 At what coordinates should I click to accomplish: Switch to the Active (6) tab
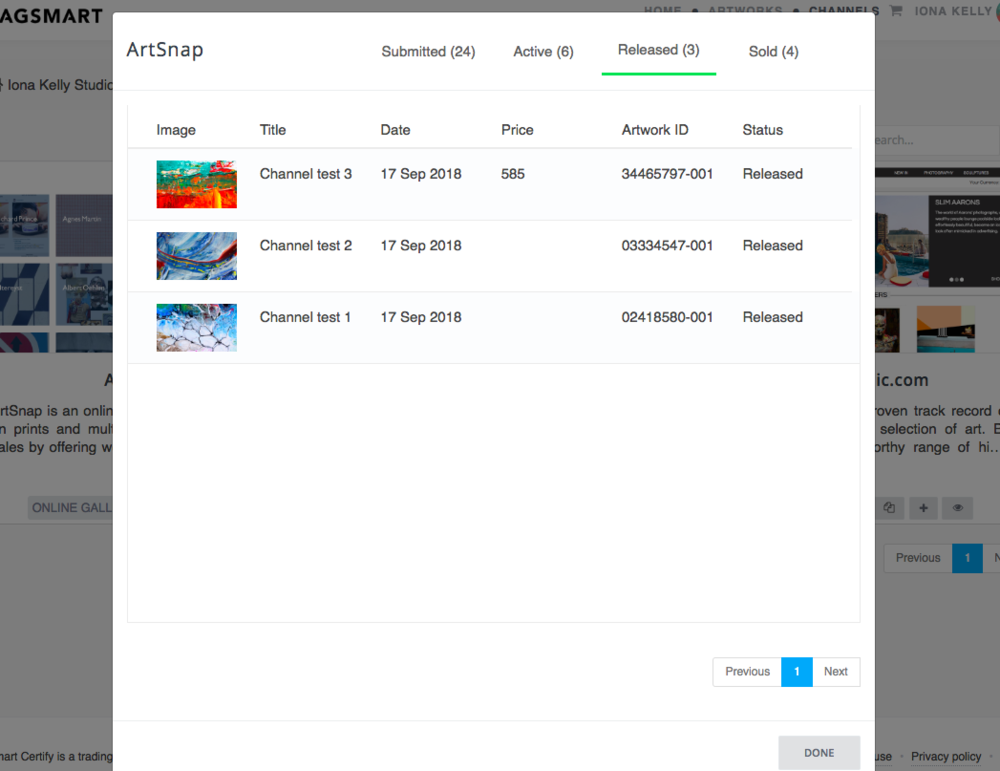(x=543, y=52)
